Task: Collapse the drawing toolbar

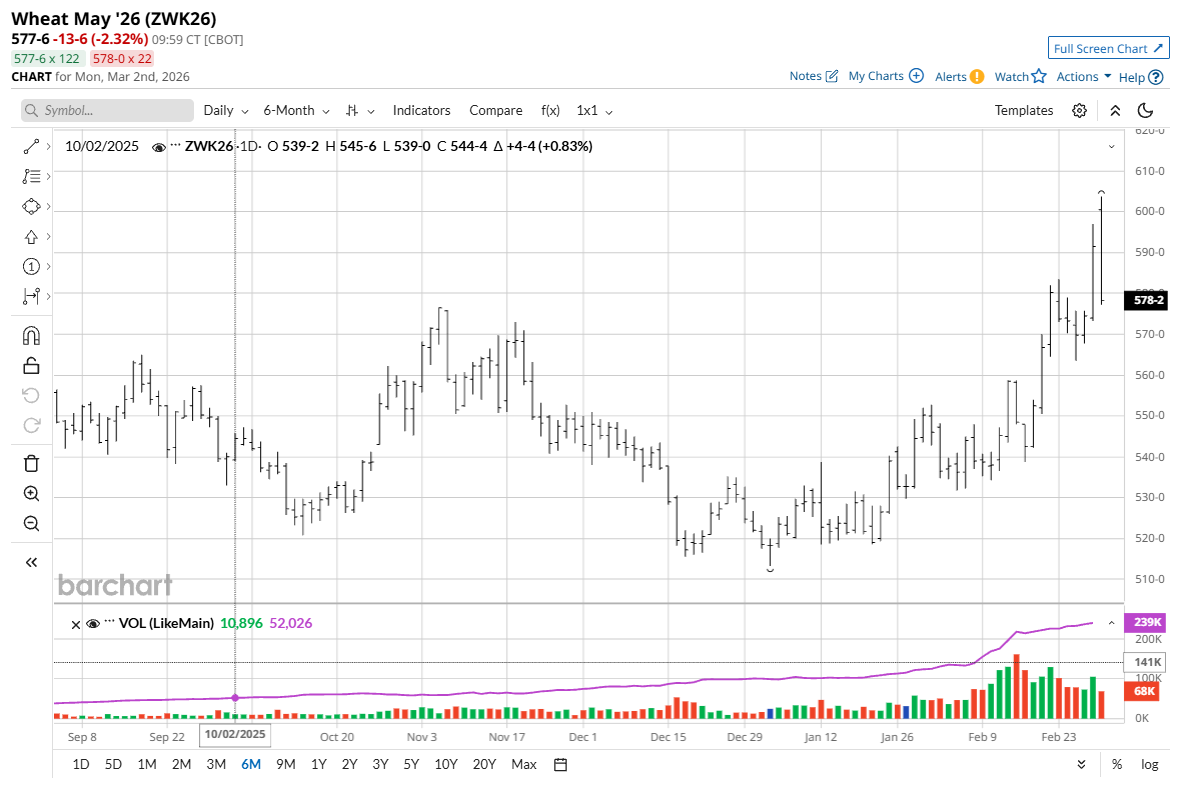Action: [x=31, y=562]
